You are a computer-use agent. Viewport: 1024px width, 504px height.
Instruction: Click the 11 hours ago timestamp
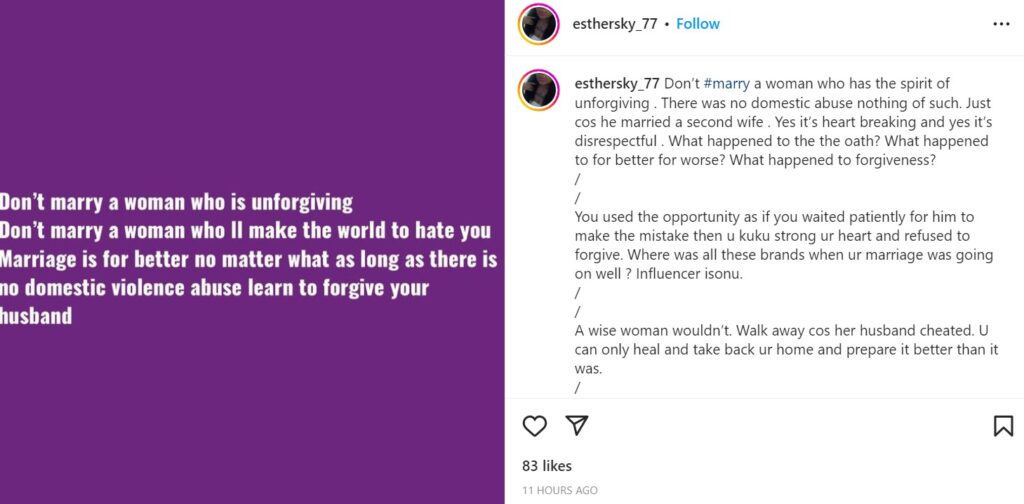pyautogui.click(x=560, y=490)
